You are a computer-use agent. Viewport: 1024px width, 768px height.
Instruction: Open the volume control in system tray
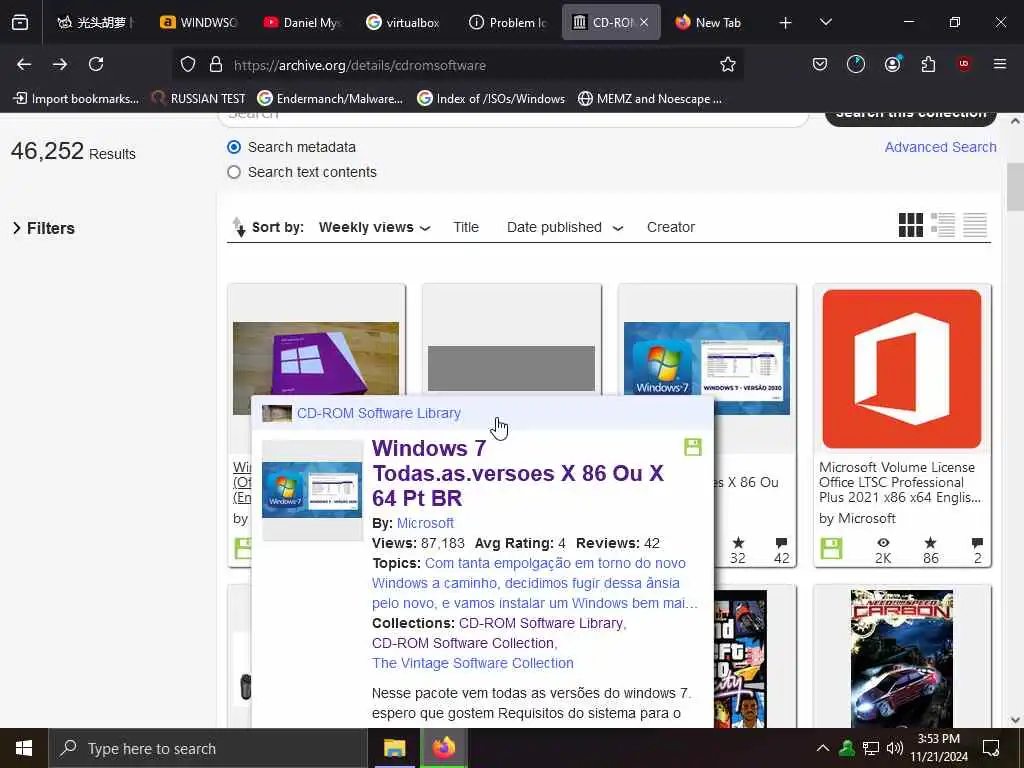pos(895,748)
